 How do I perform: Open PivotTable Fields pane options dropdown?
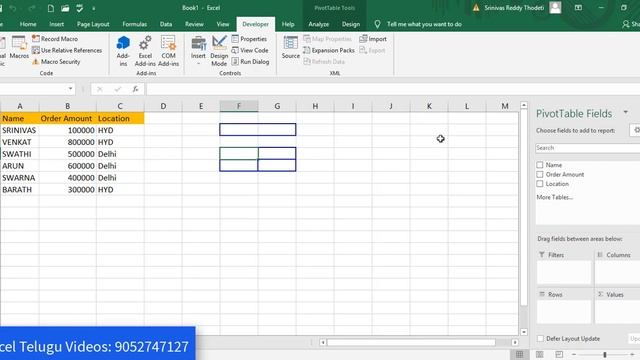click(x=626, y=112)
